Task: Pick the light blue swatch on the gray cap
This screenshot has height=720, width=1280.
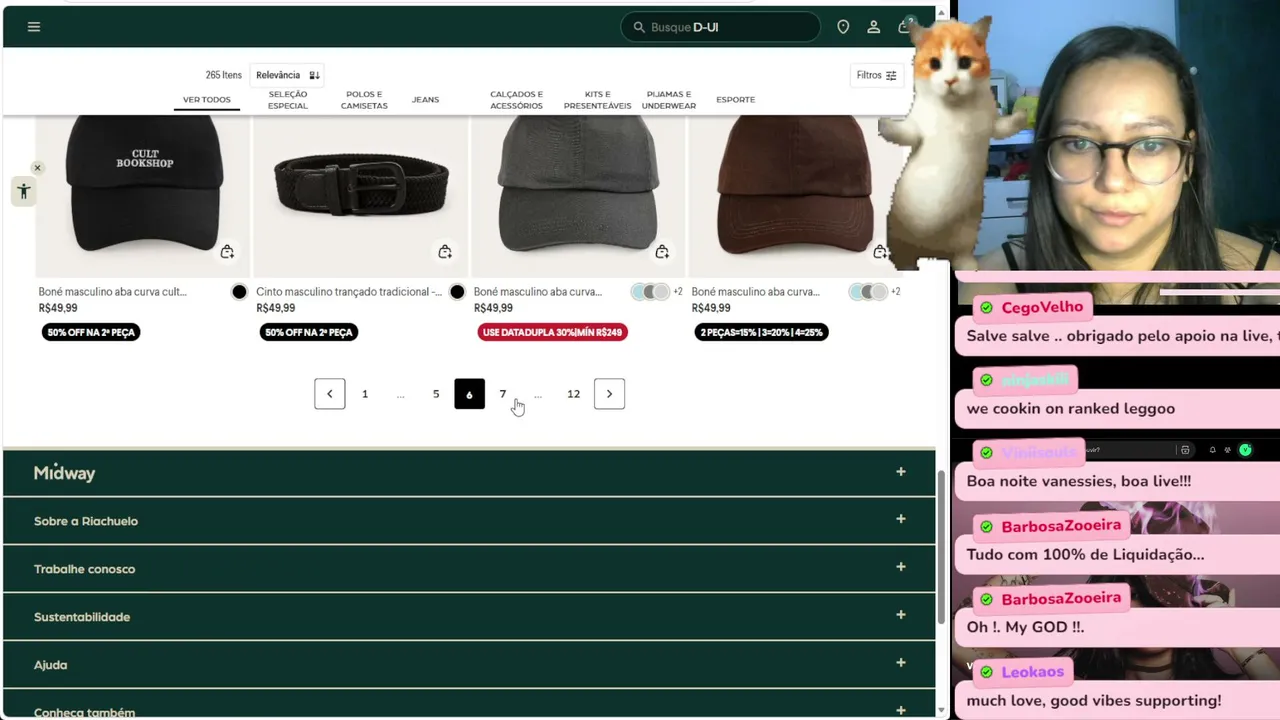Action: pos(638,292)
